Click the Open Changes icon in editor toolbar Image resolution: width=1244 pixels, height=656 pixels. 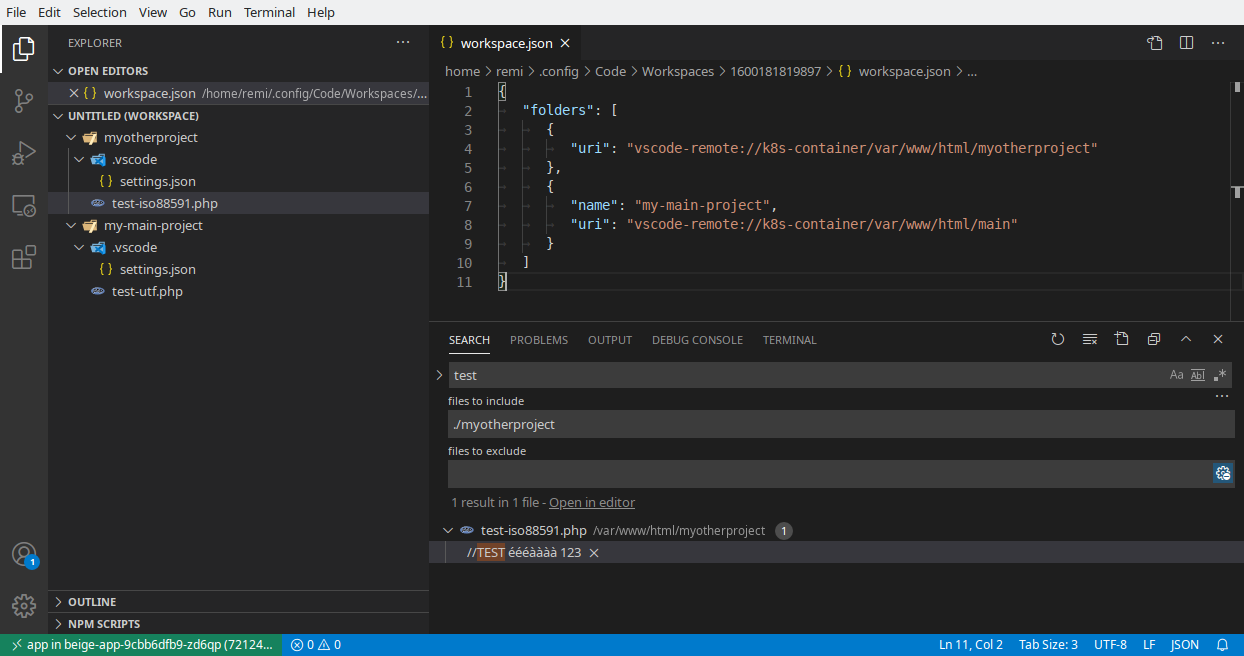point(1155,43)
